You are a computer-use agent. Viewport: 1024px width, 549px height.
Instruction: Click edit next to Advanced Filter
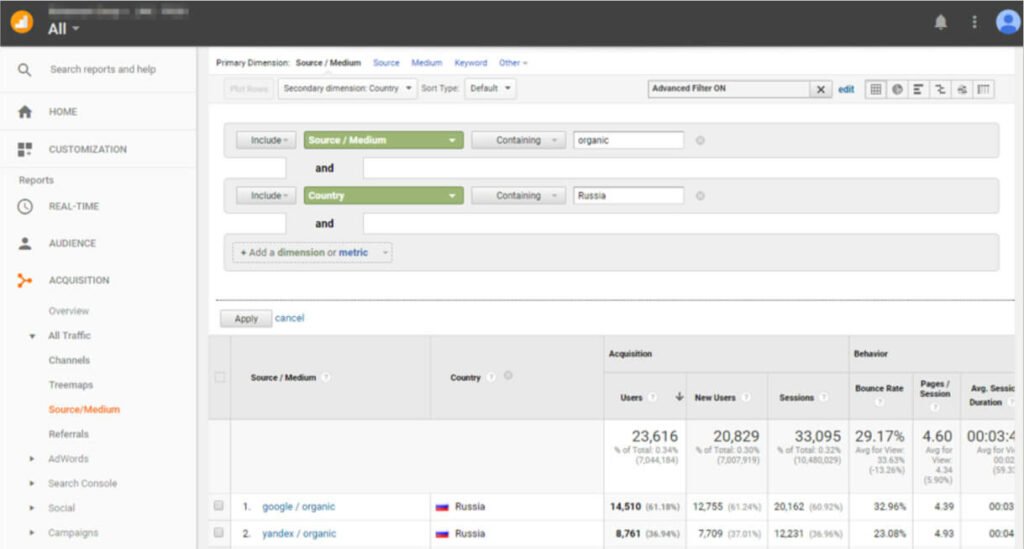(846, 89)
